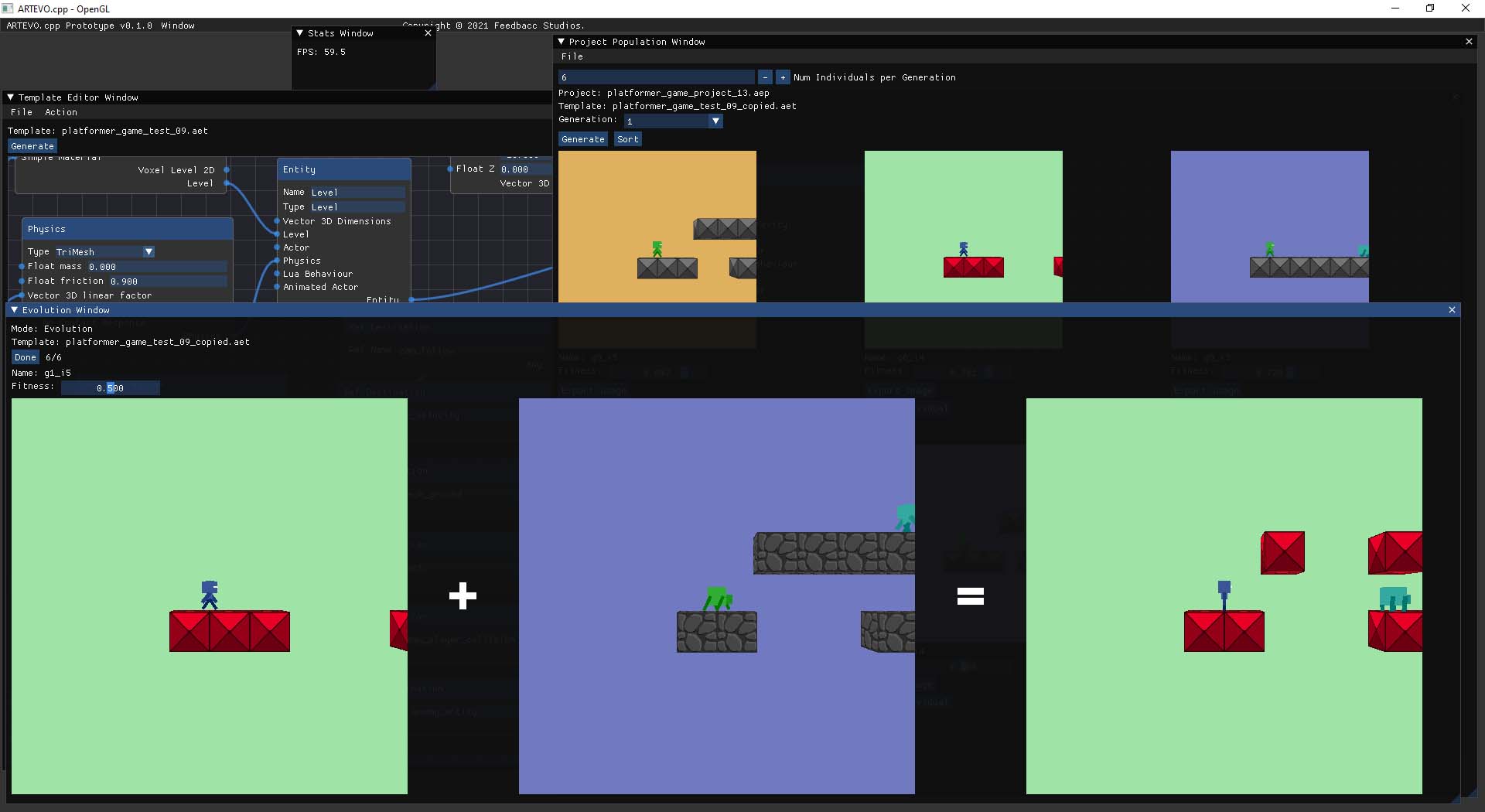Viewport: 1485px width, 812px height.
Task: Close the Stats Window
Action: (428, 33)
